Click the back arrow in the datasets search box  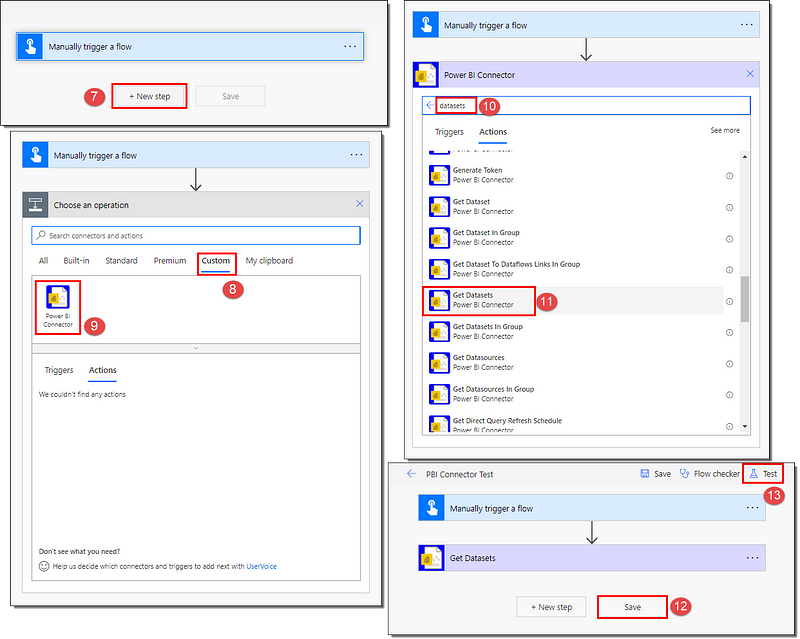pos(430,106)
